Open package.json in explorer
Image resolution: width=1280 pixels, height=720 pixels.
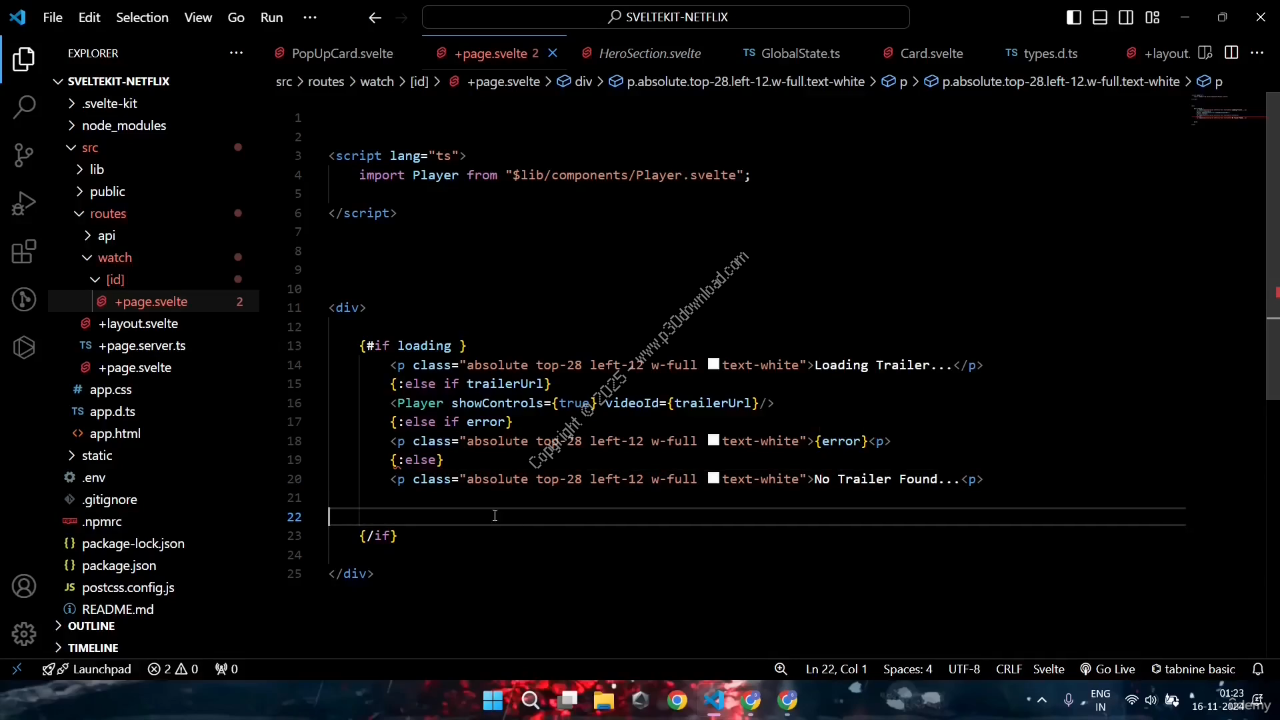[x=118, y=565]
